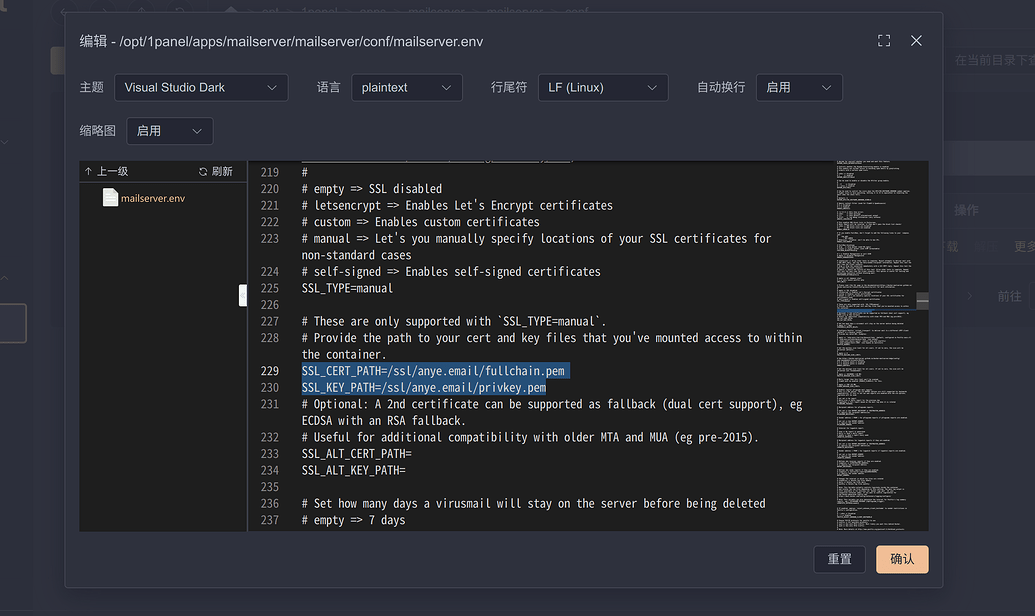
Task: Click line number 229 in the gutter
Action: [x=268, y=370]
